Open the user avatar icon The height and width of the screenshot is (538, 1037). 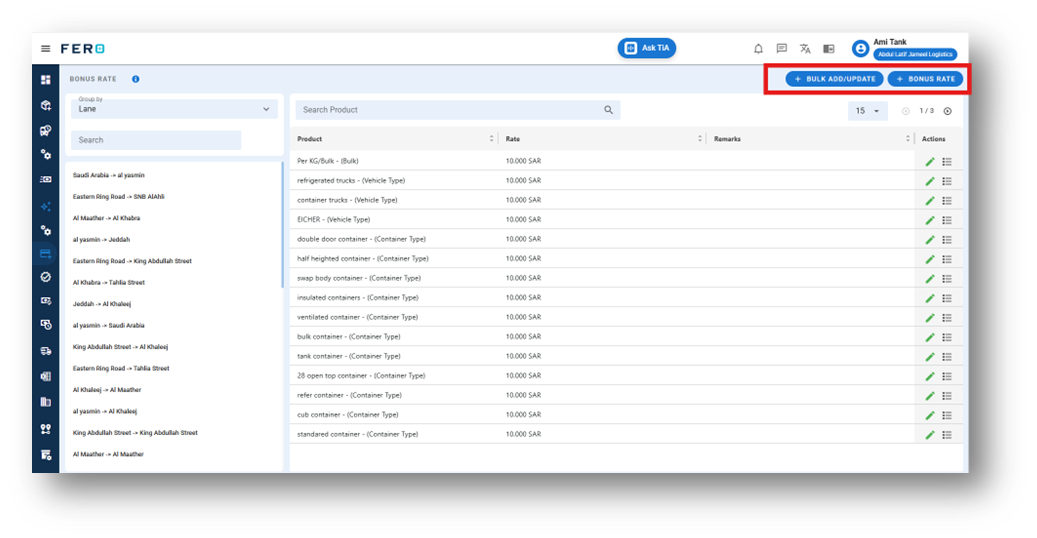coord(860,48)
